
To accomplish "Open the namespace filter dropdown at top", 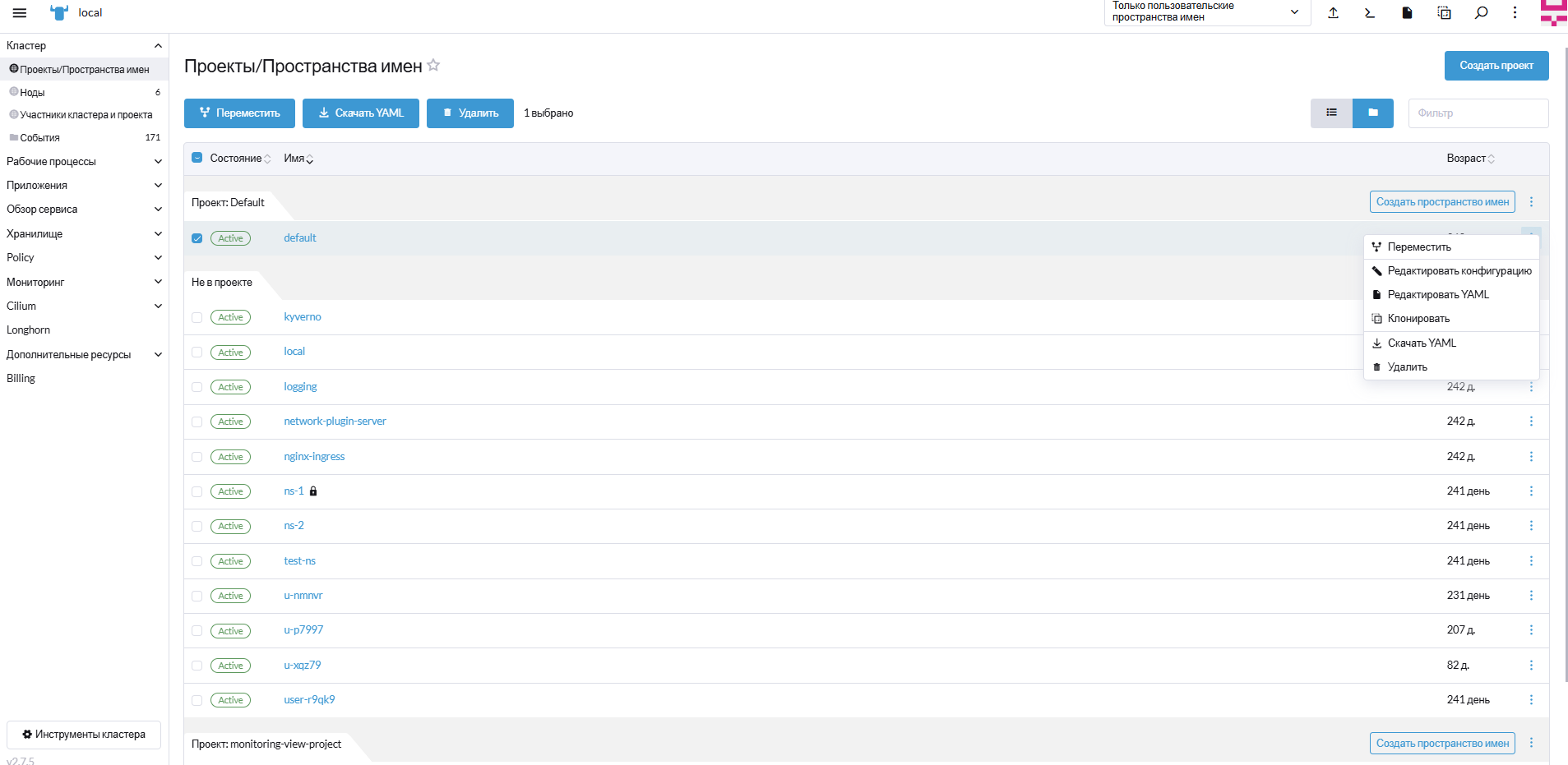I will [1205, 12].
